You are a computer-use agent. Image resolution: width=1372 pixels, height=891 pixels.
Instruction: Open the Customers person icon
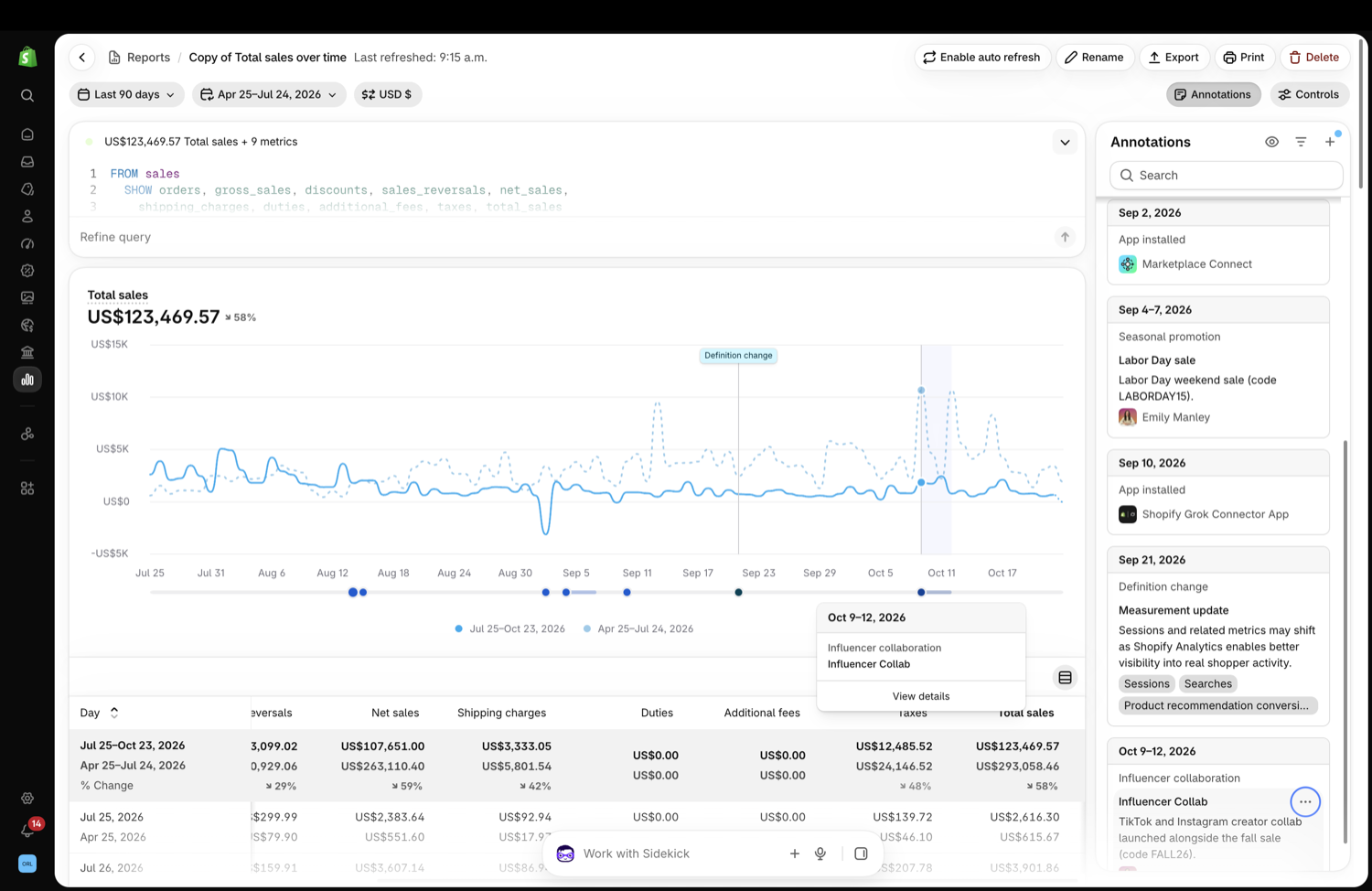(x=27, y=216)
